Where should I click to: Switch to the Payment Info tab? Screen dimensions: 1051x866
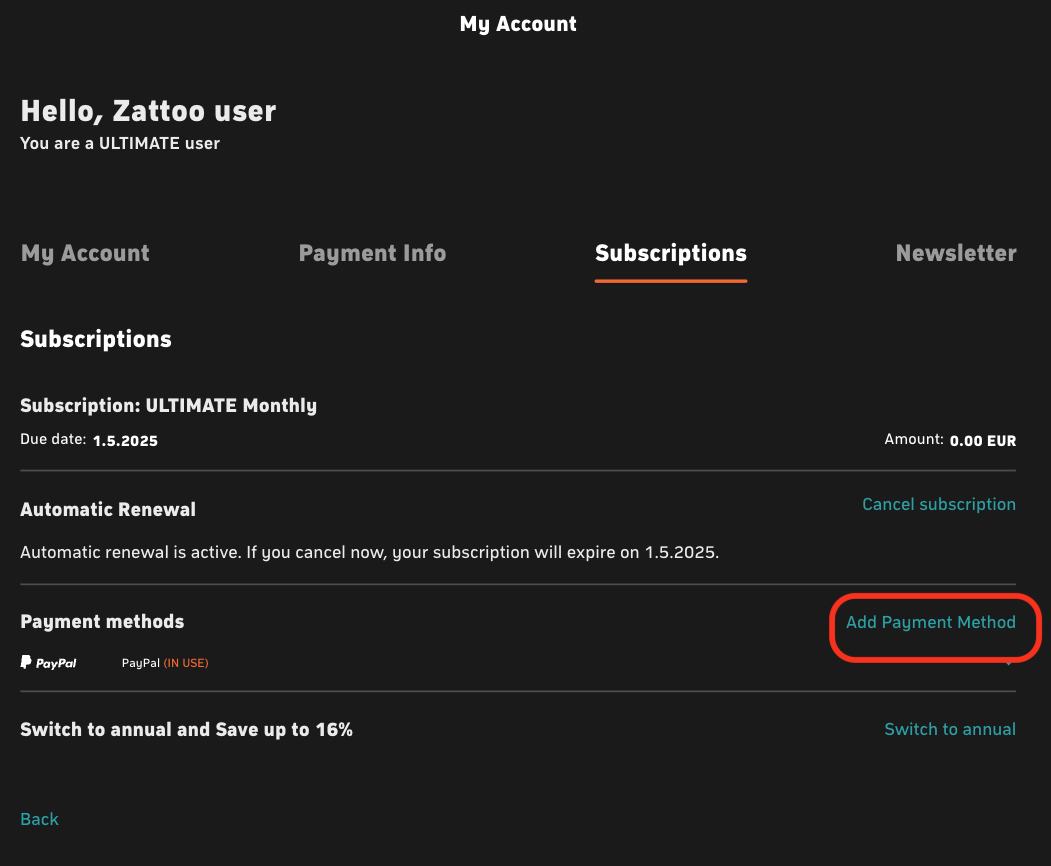coord(372,253)
